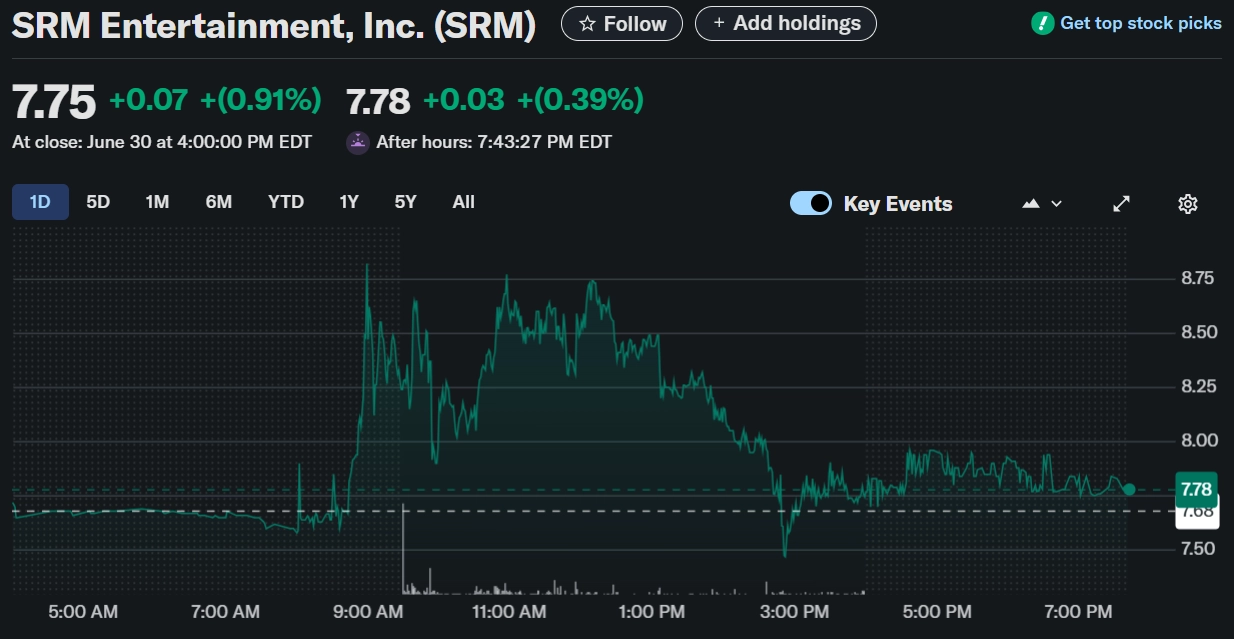Viewport: 1234px width, 639px height.
Task: Click the 5:00 PM time axis label
Action: click(936, 611)
